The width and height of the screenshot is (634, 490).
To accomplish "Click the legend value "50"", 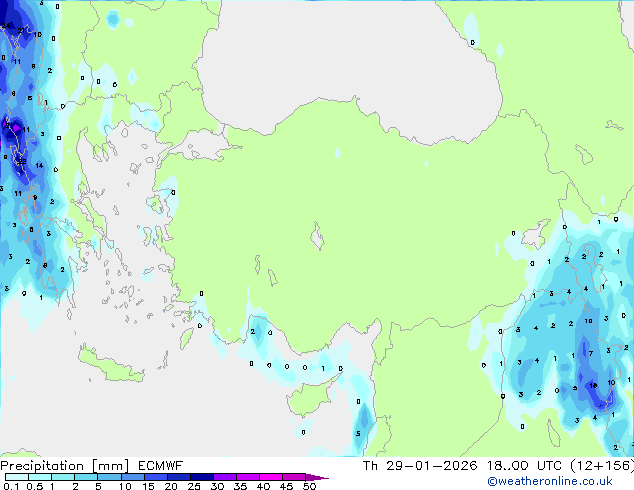I will click(x=309, y=486).
